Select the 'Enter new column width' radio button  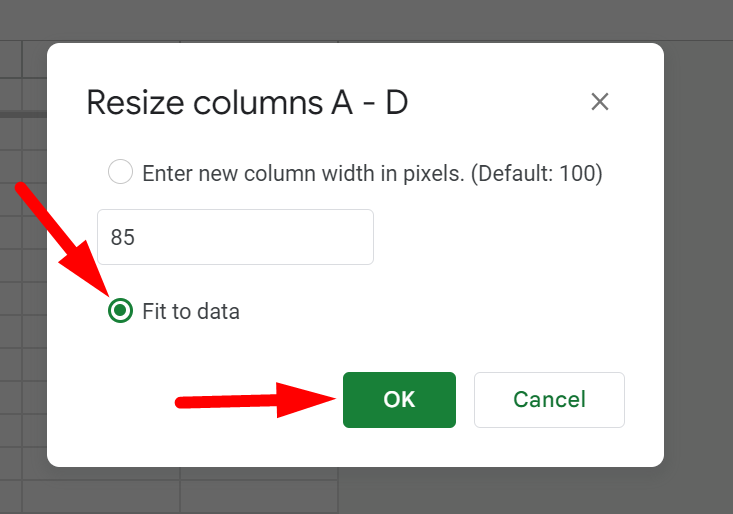pyautogui.click(x=120, y=172)
